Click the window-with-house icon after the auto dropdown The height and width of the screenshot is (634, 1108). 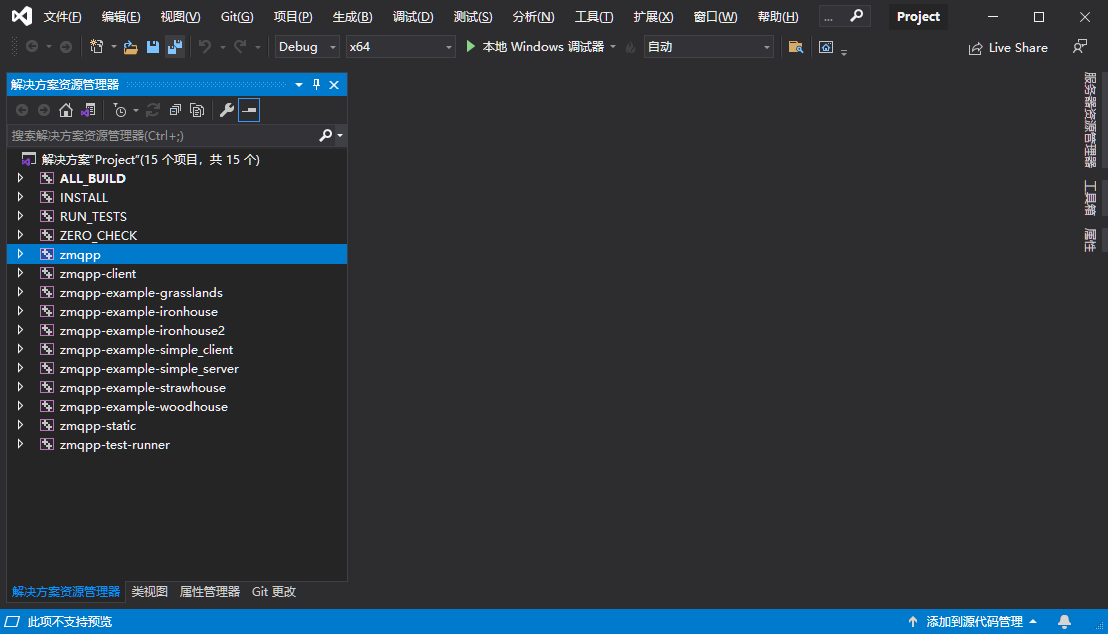826,47
